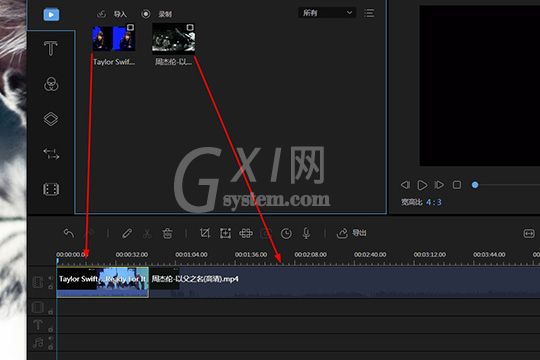Click the 录制 record button

156,14
